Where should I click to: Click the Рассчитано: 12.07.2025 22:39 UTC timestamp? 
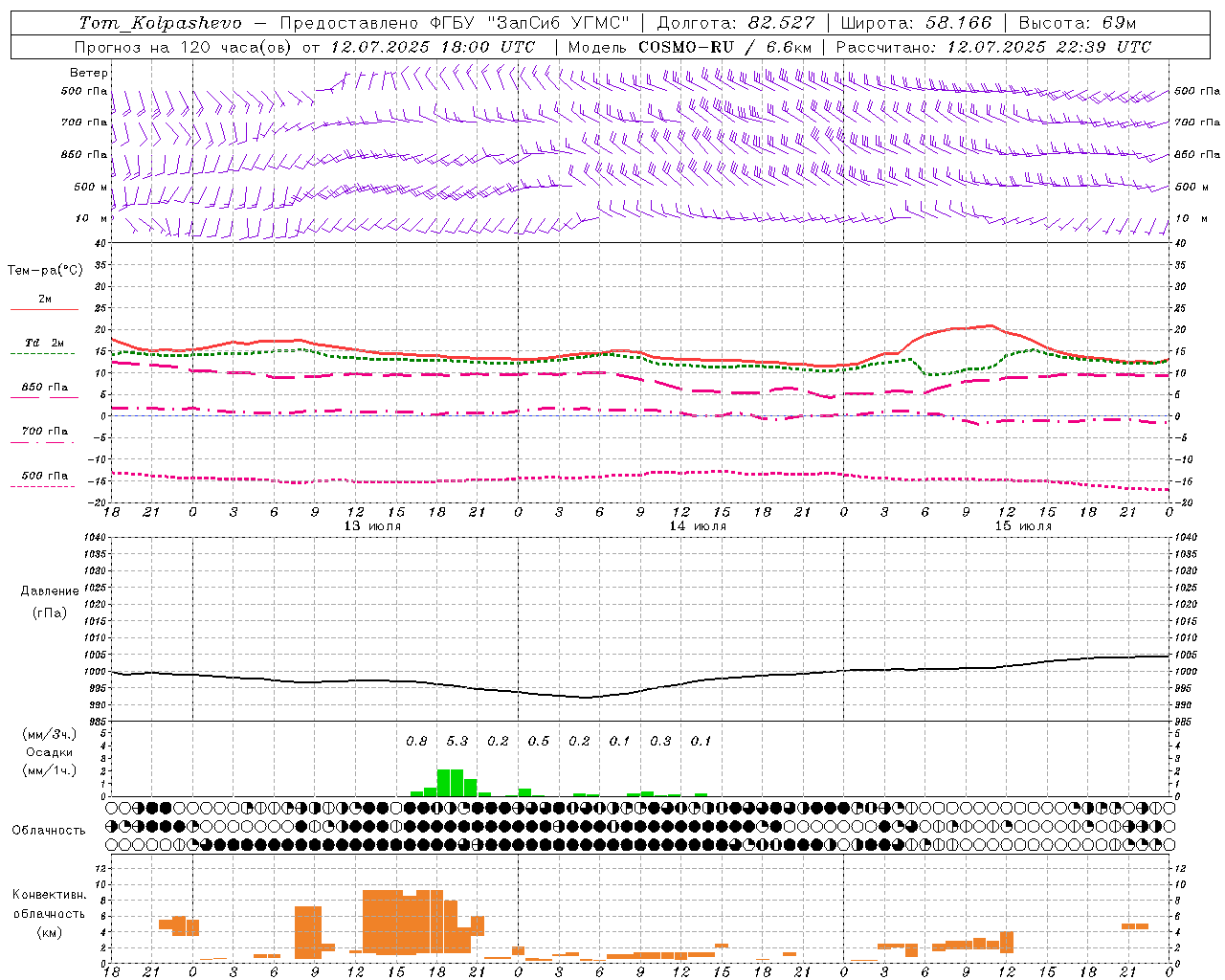[x=993, y=47]
